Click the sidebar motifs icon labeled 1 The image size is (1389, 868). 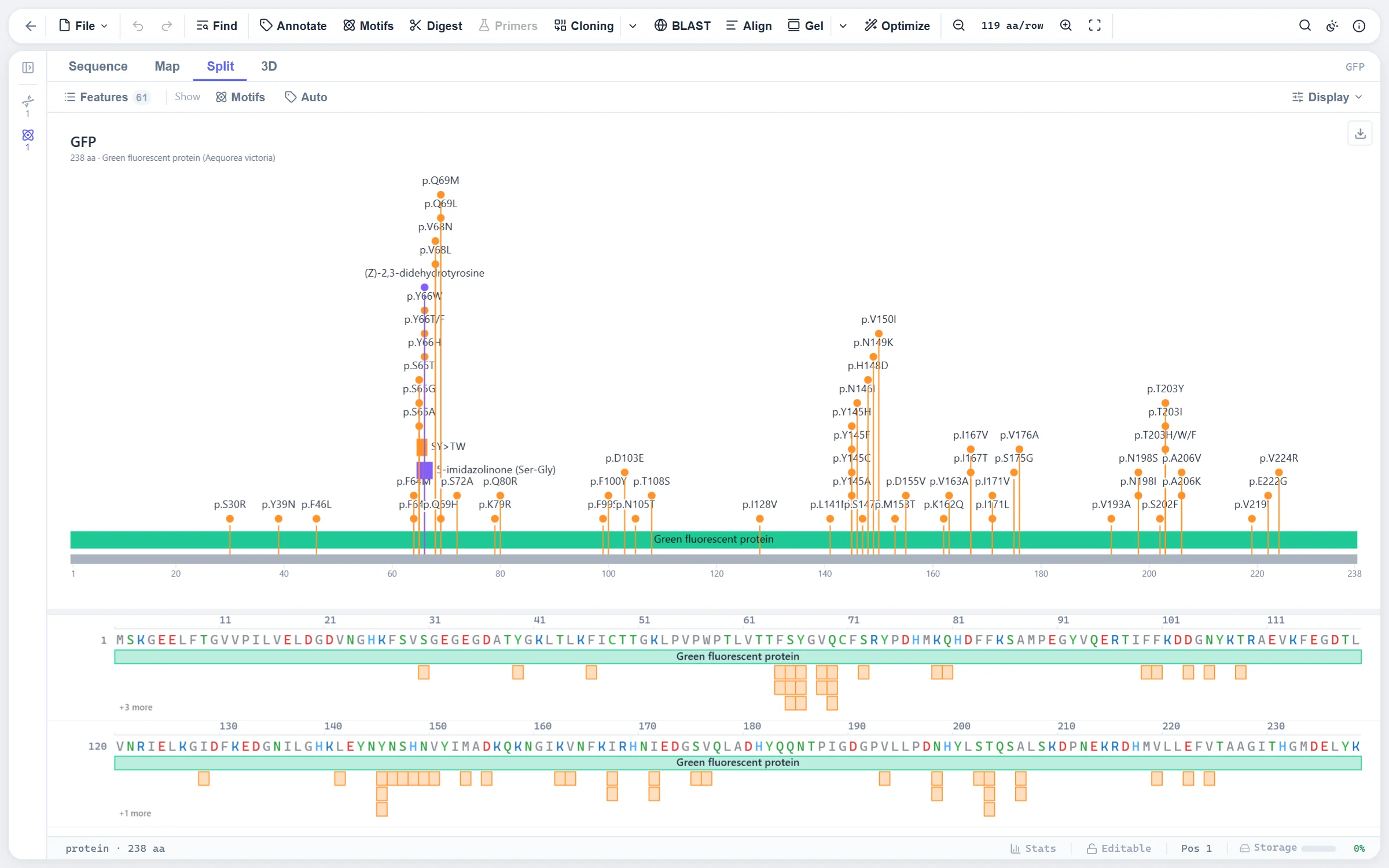coord(28,139)
